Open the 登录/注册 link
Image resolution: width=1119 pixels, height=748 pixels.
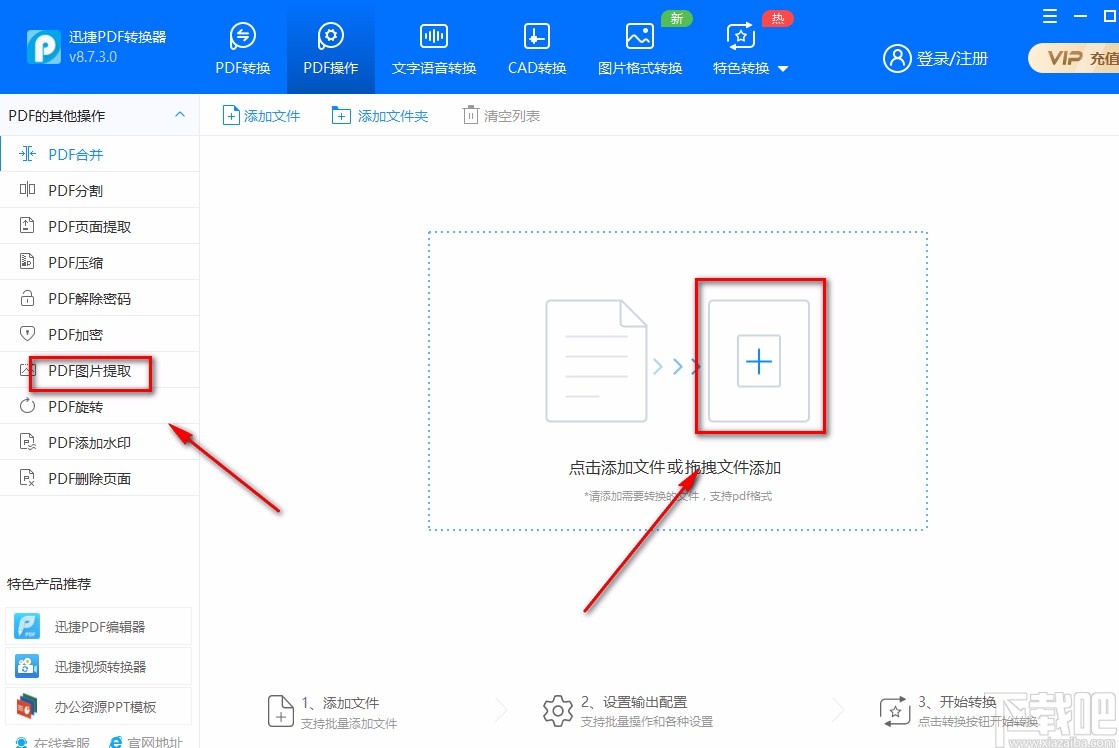tap(952, 59)
